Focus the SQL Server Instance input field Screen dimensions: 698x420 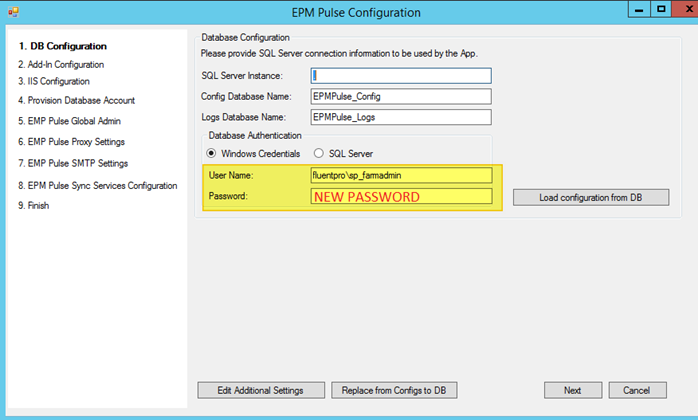[401, 76]
